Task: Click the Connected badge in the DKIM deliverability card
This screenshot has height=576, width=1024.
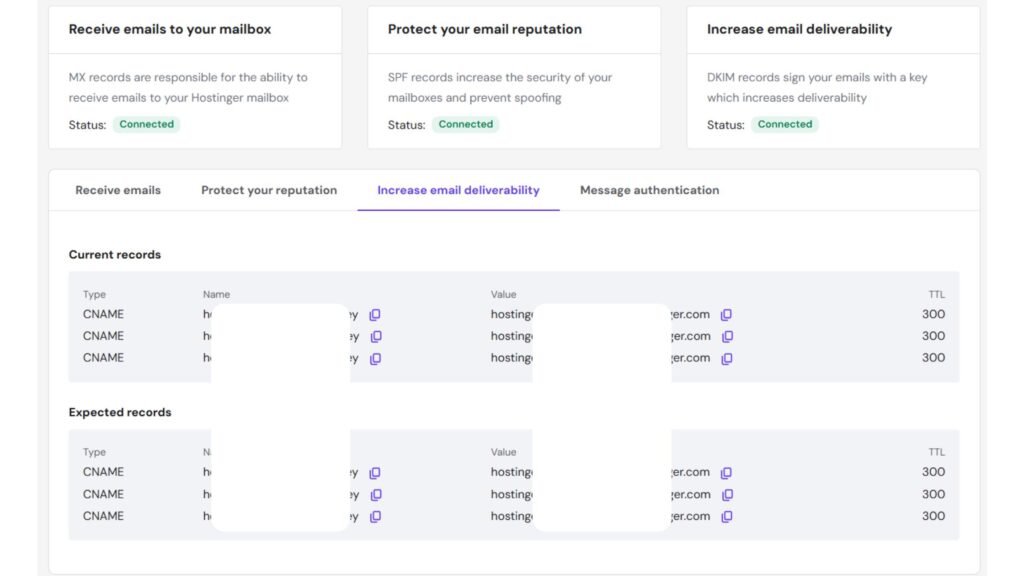Action: (x=784, y=124)
